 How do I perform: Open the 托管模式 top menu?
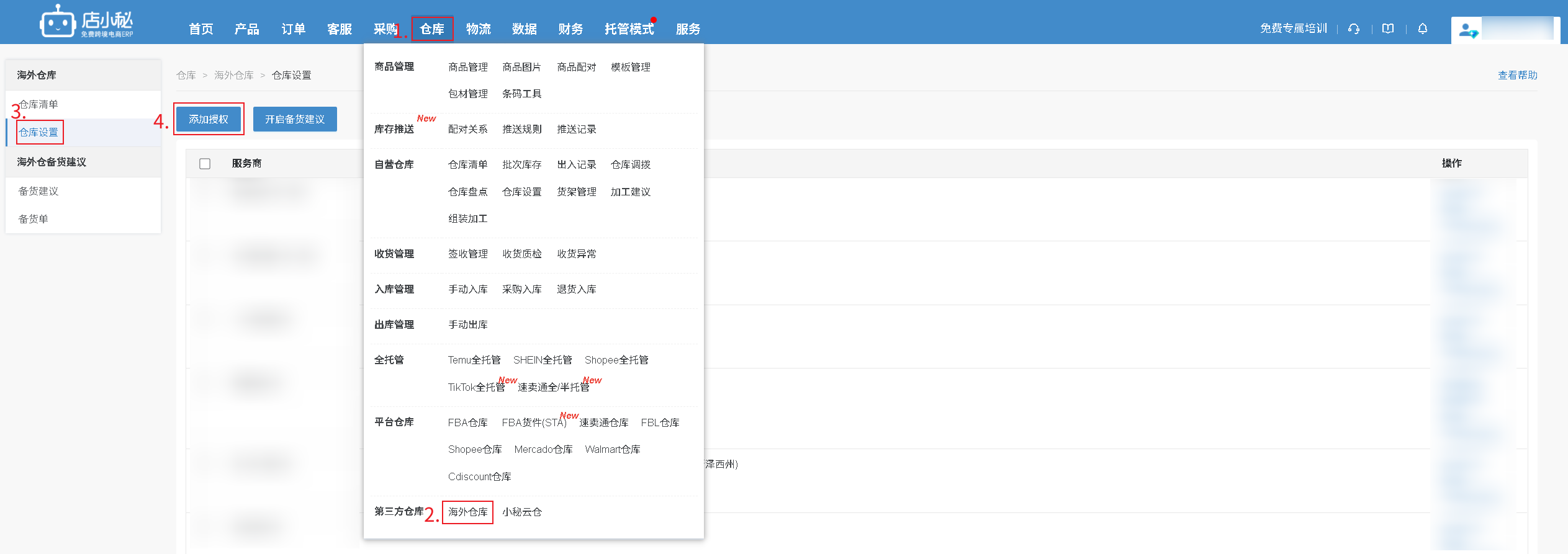[x=629, y=29]
